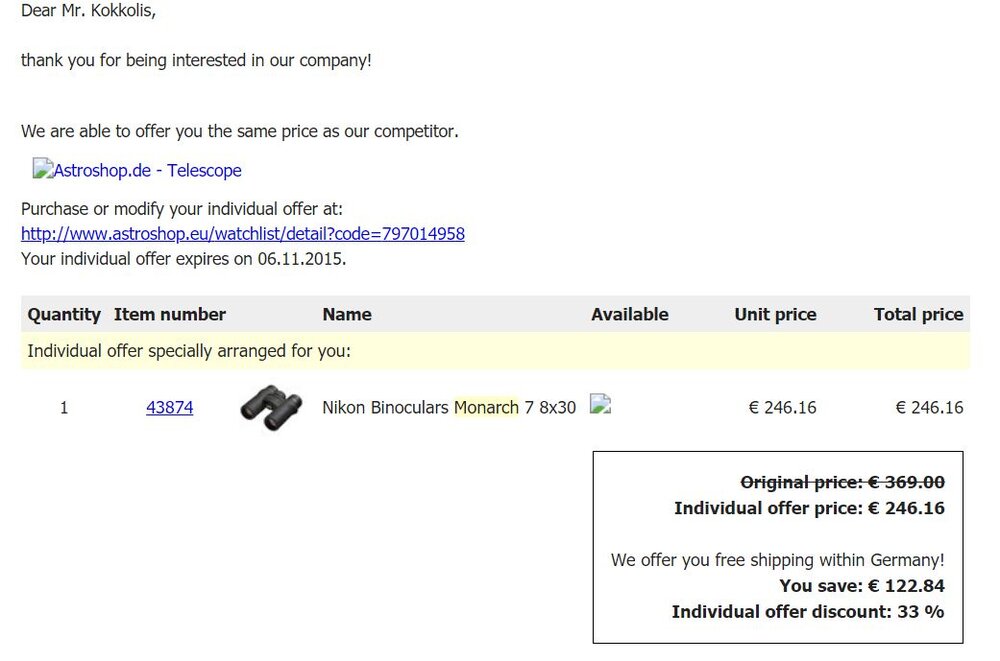Click the Name column header
This screenshot has height=661, width=1000.
347,314
